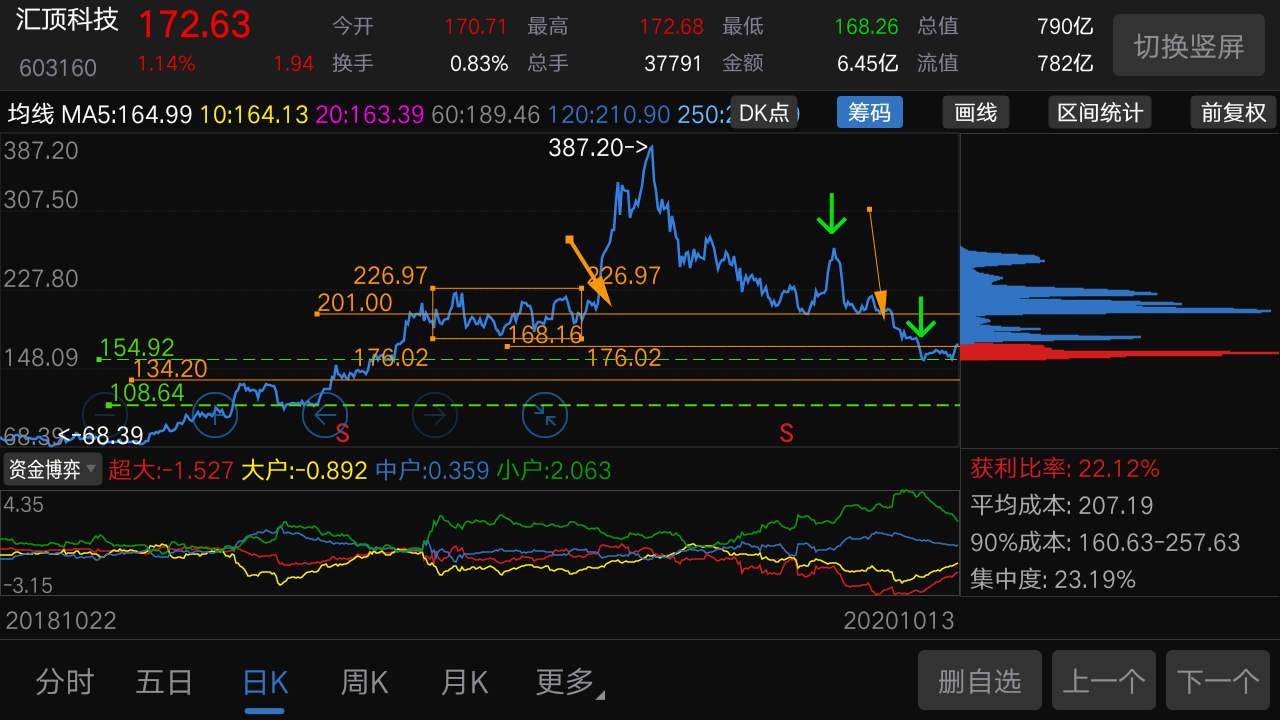Switch to the 分时 tab
Viewport: 1280px width, 720px height.
(65, 683)
